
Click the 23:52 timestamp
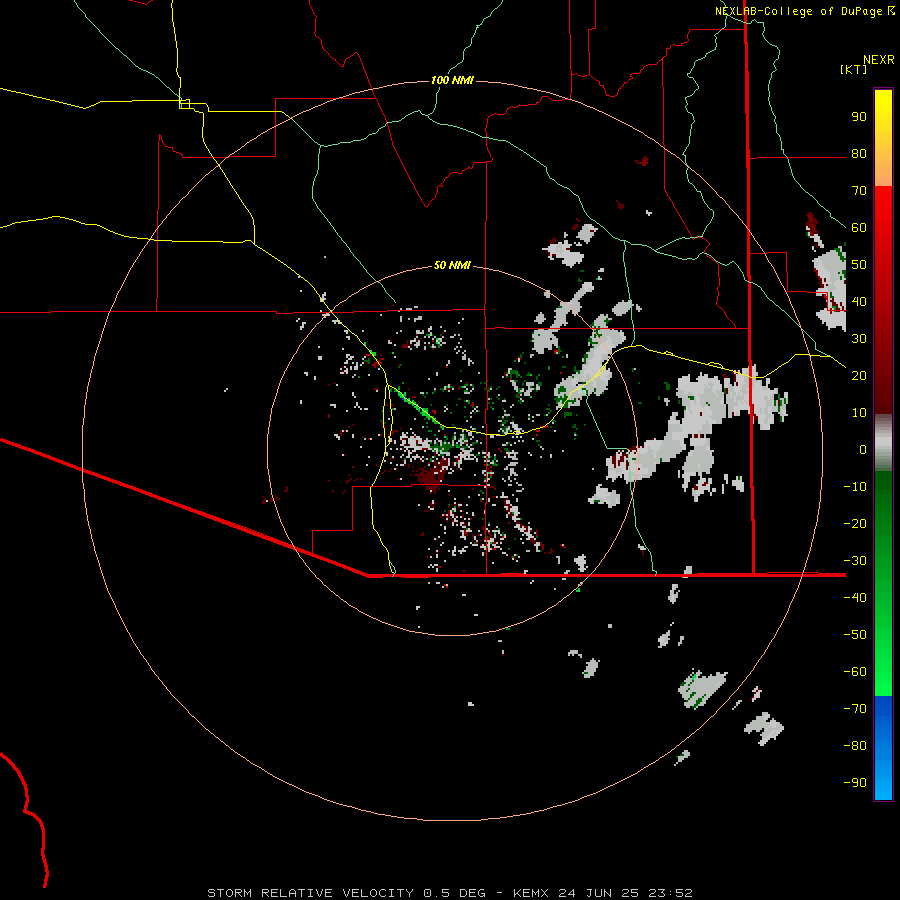[670, 893]
